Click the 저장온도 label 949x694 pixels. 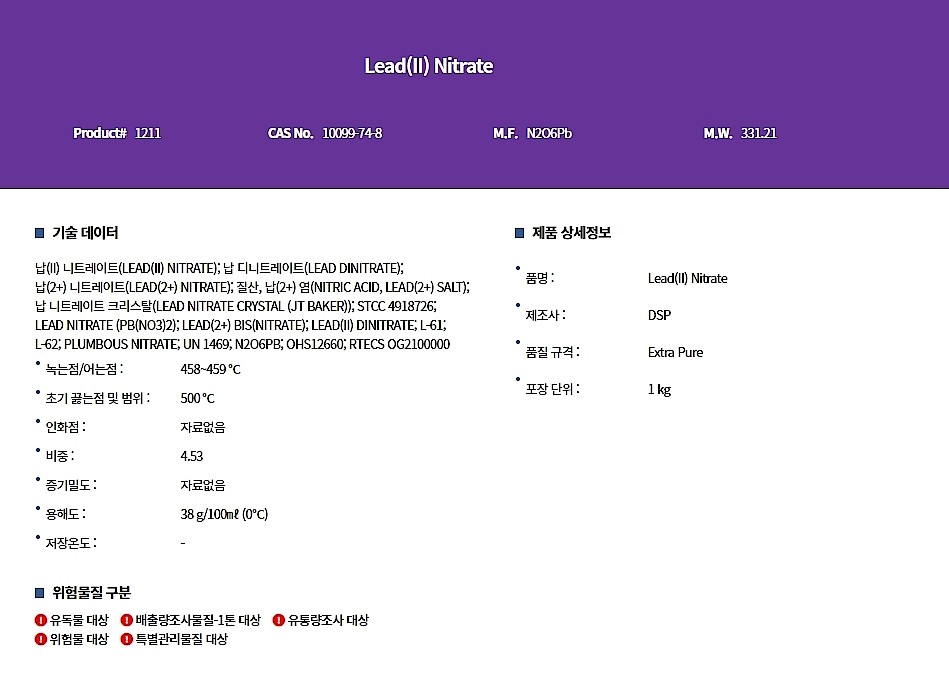pos(71,543)
